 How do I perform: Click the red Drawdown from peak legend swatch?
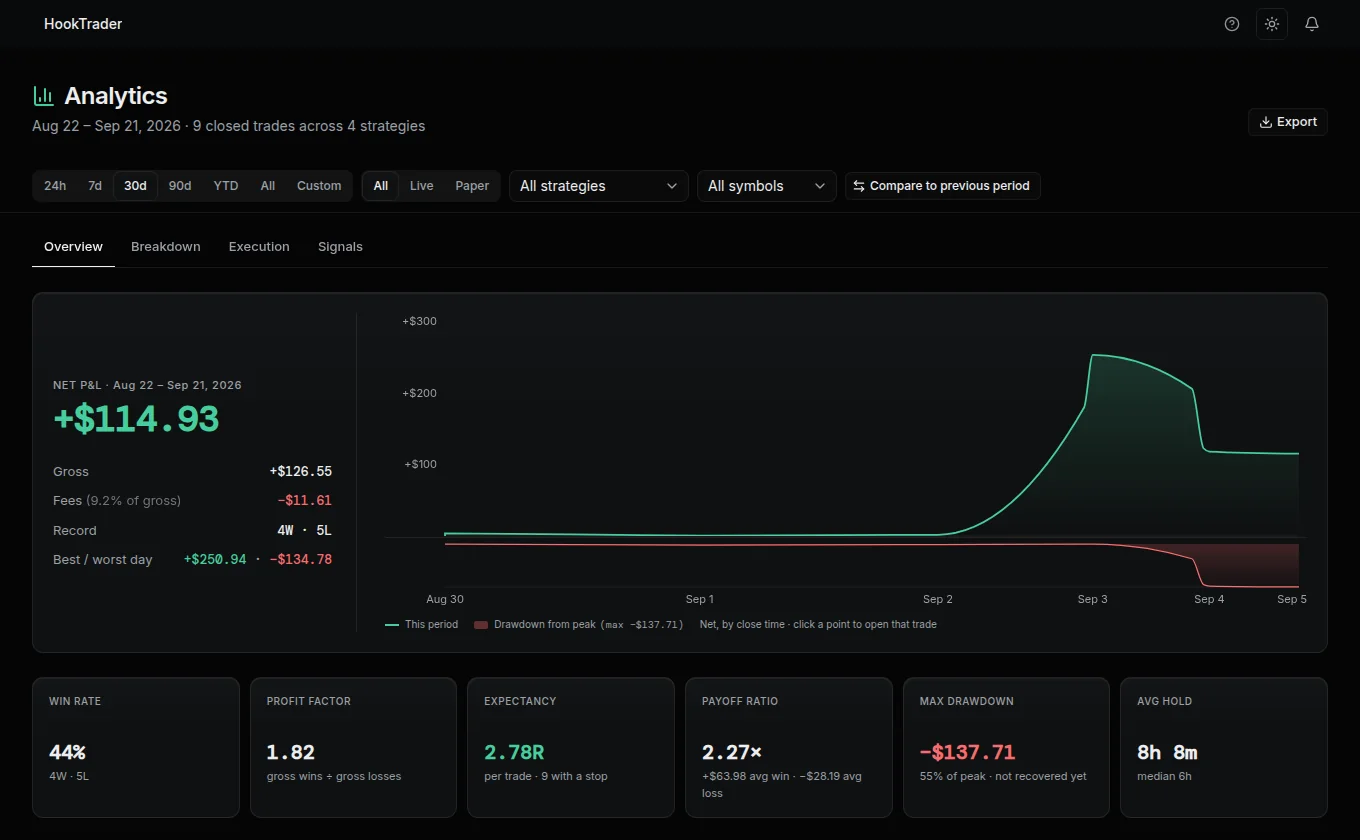[x=481, y=625]
